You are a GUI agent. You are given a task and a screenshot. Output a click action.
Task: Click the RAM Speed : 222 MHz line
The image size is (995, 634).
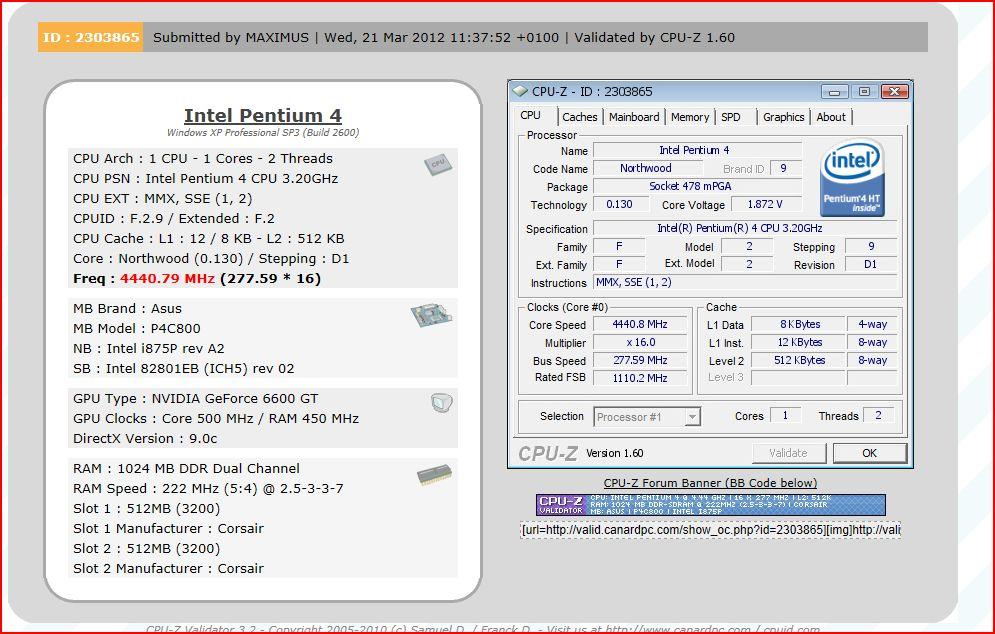[x=208, y=489]
